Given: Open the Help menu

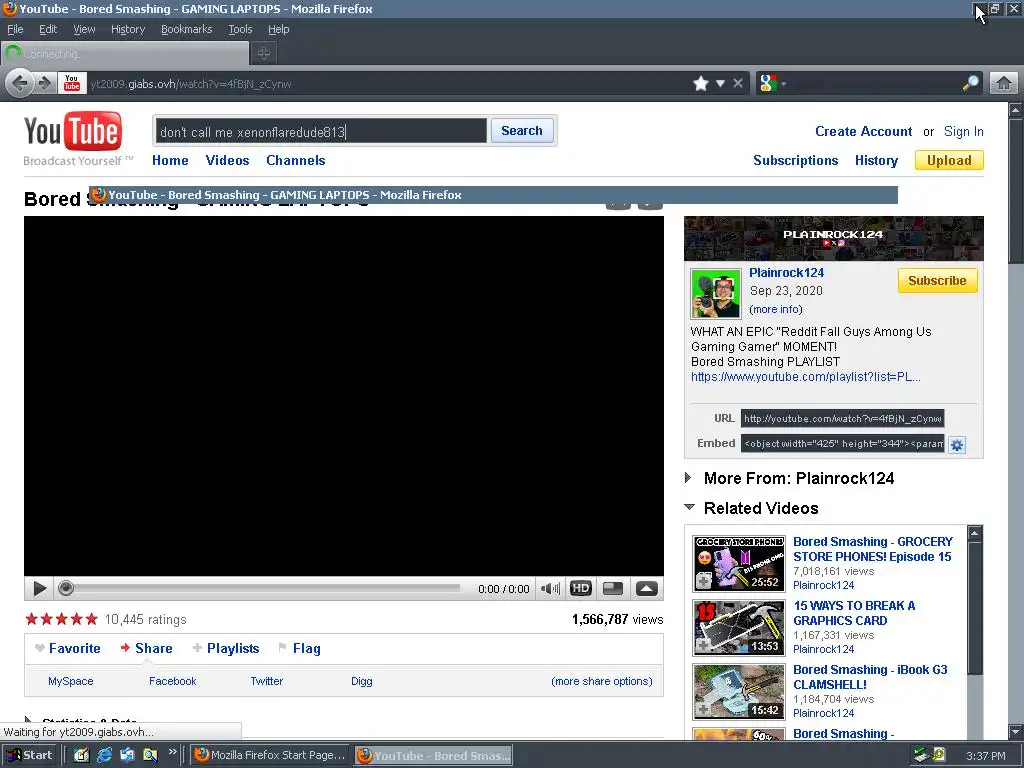Looking at the screenshot, I should 278,29.
